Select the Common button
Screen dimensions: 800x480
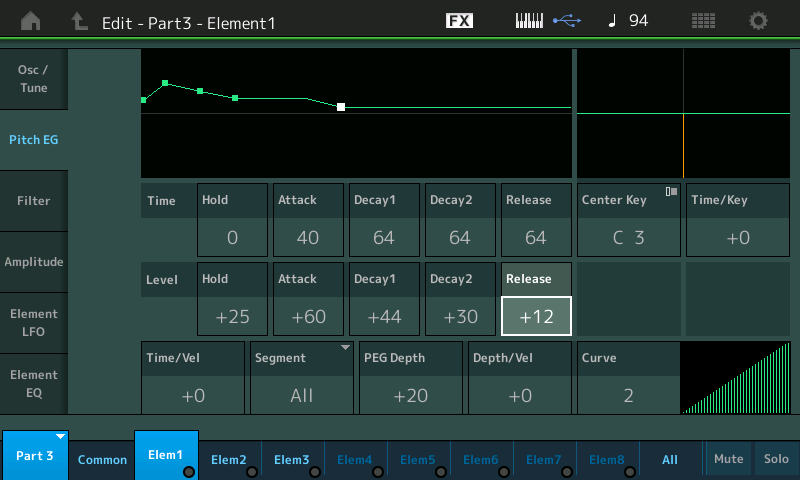point(102,460)
